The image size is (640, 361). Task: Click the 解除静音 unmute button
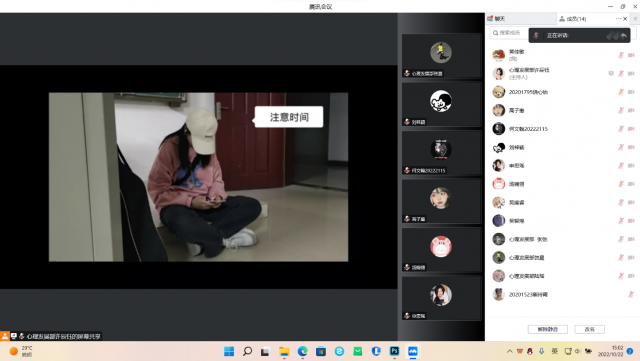click(x=547, y=329)
